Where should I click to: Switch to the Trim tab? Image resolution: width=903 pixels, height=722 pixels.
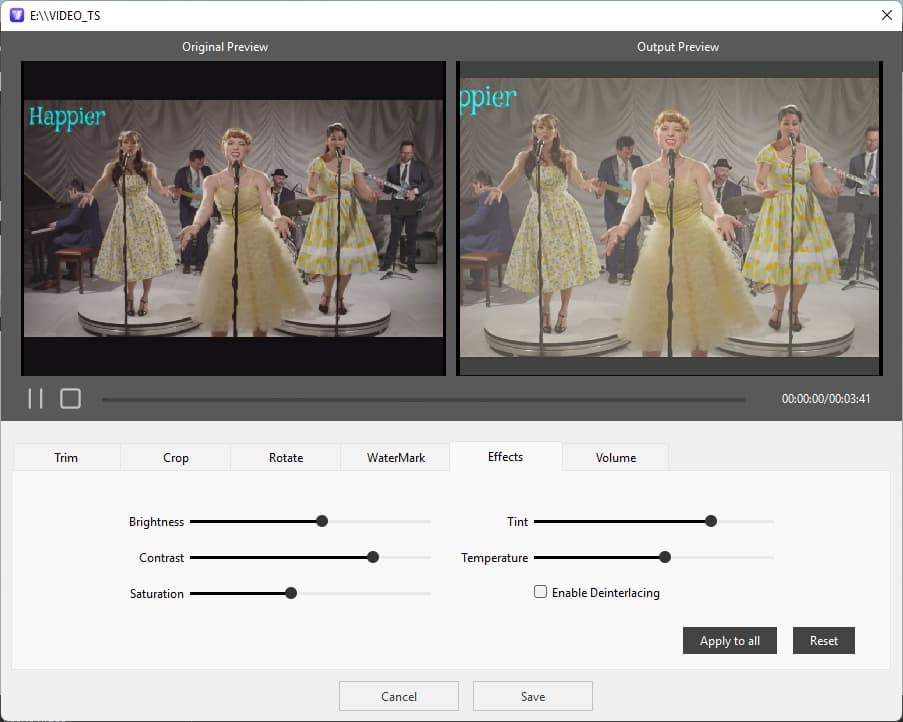[66, 457]
